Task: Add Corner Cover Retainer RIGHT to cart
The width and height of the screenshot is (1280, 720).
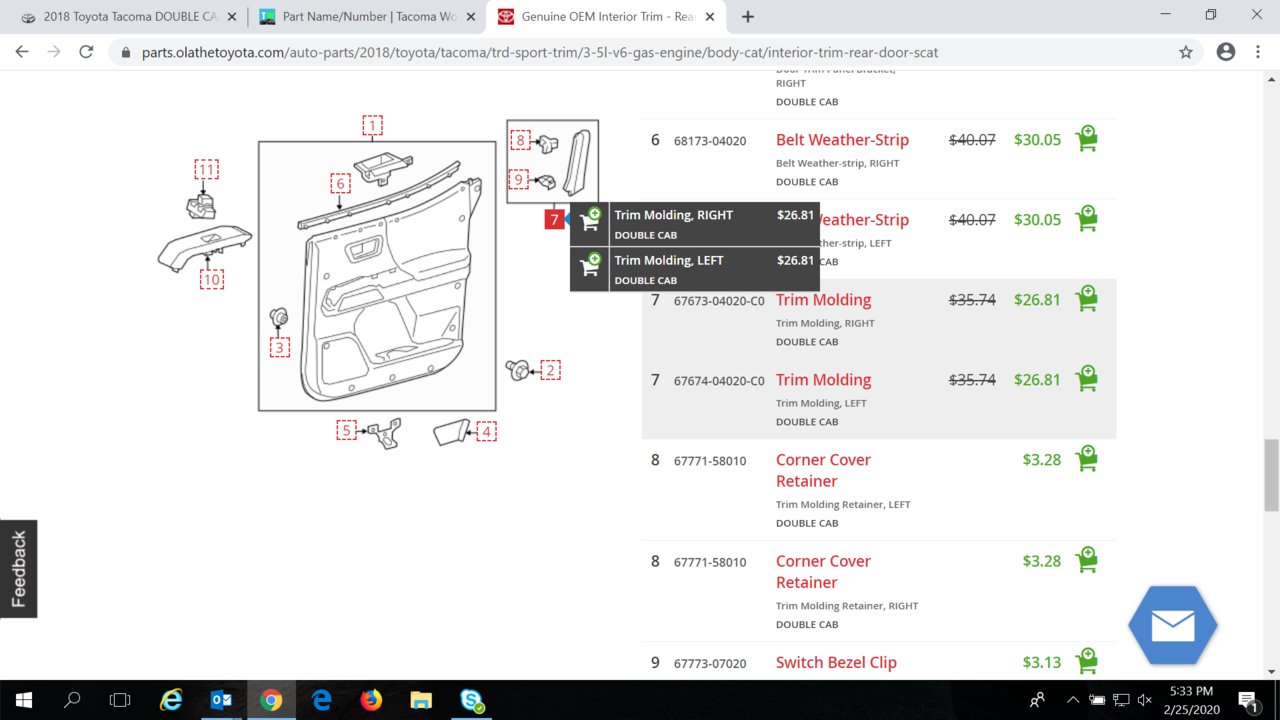Action: 1086,559
